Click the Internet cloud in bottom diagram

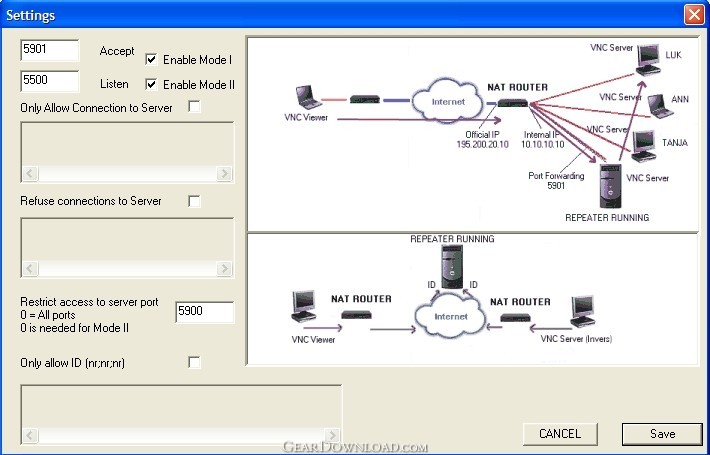click(x=449, y=316)
